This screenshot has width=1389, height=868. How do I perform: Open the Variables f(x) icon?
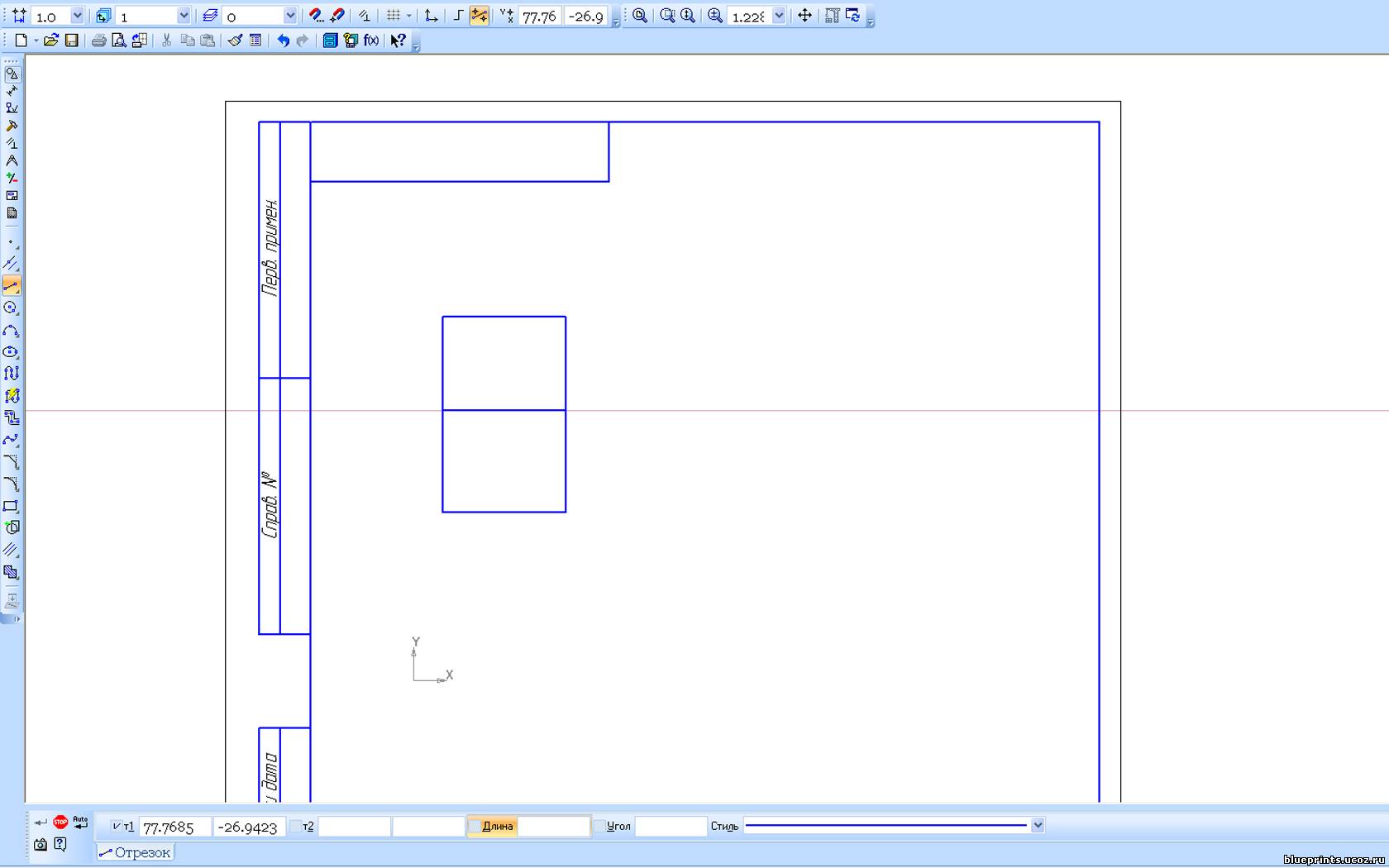pos(371,41)
